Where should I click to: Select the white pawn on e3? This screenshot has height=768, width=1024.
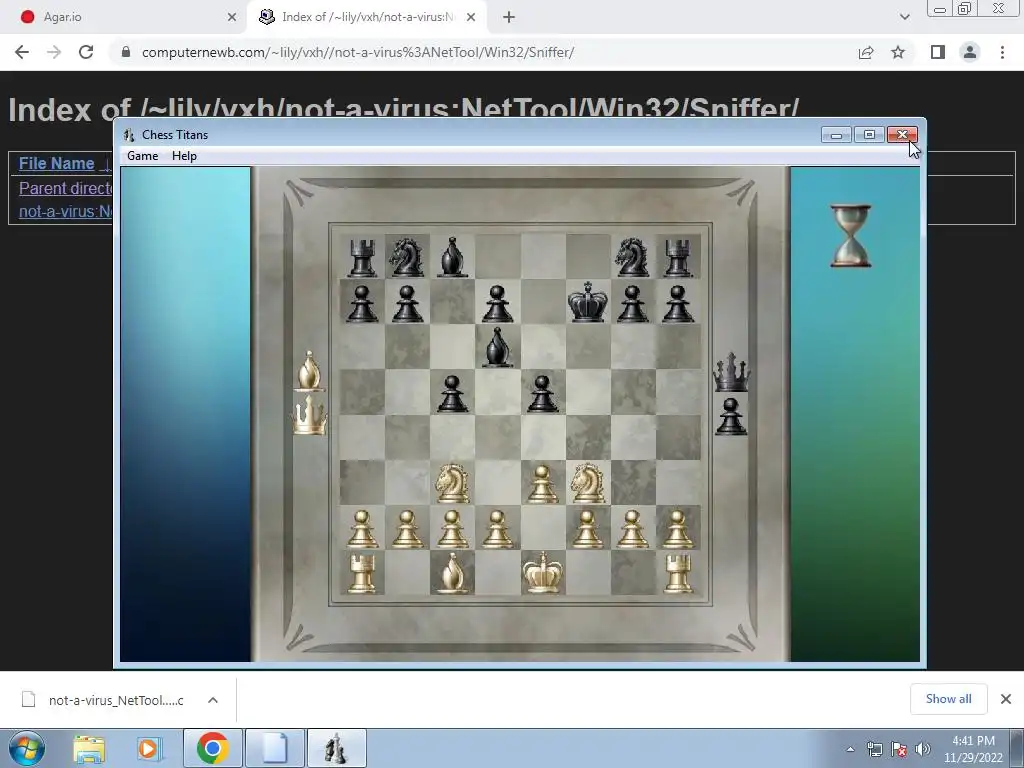(x=542, y=484)
